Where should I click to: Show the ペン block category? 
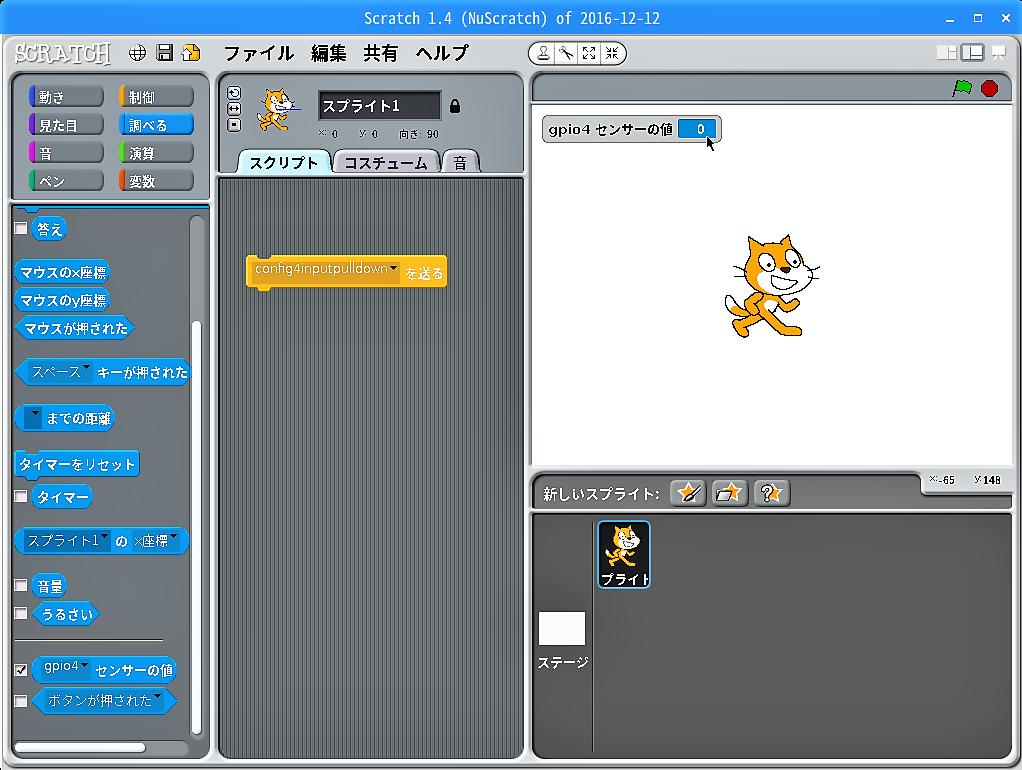[x=66, y=181]
